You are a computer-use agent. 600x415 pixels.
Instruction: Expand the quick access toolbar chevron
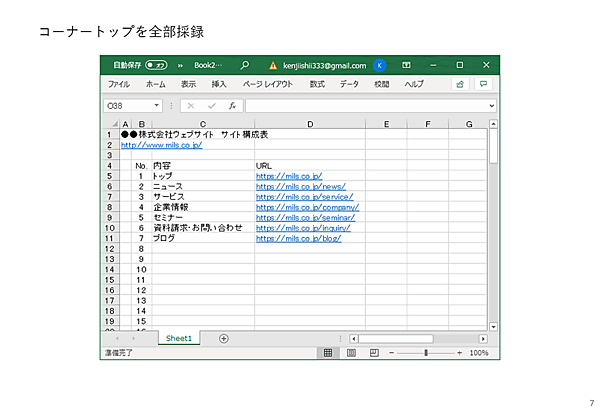[x=180, y=66]
